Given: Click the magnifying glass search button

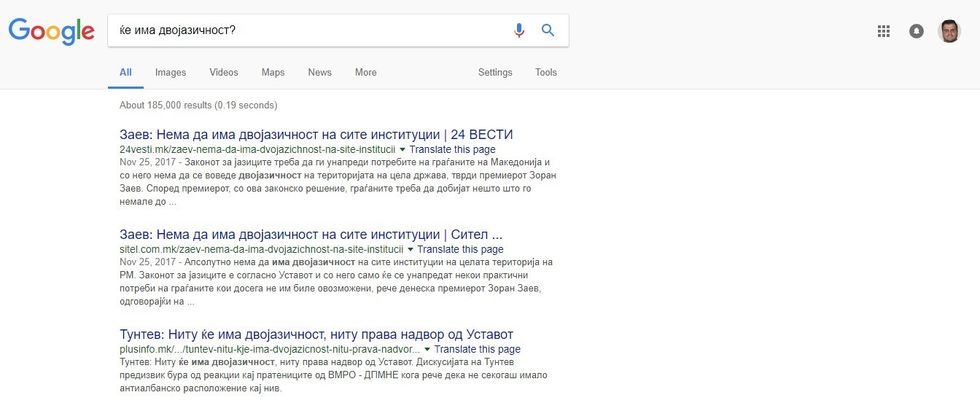Looking at the screenshot, I should [x=548, y=30].
